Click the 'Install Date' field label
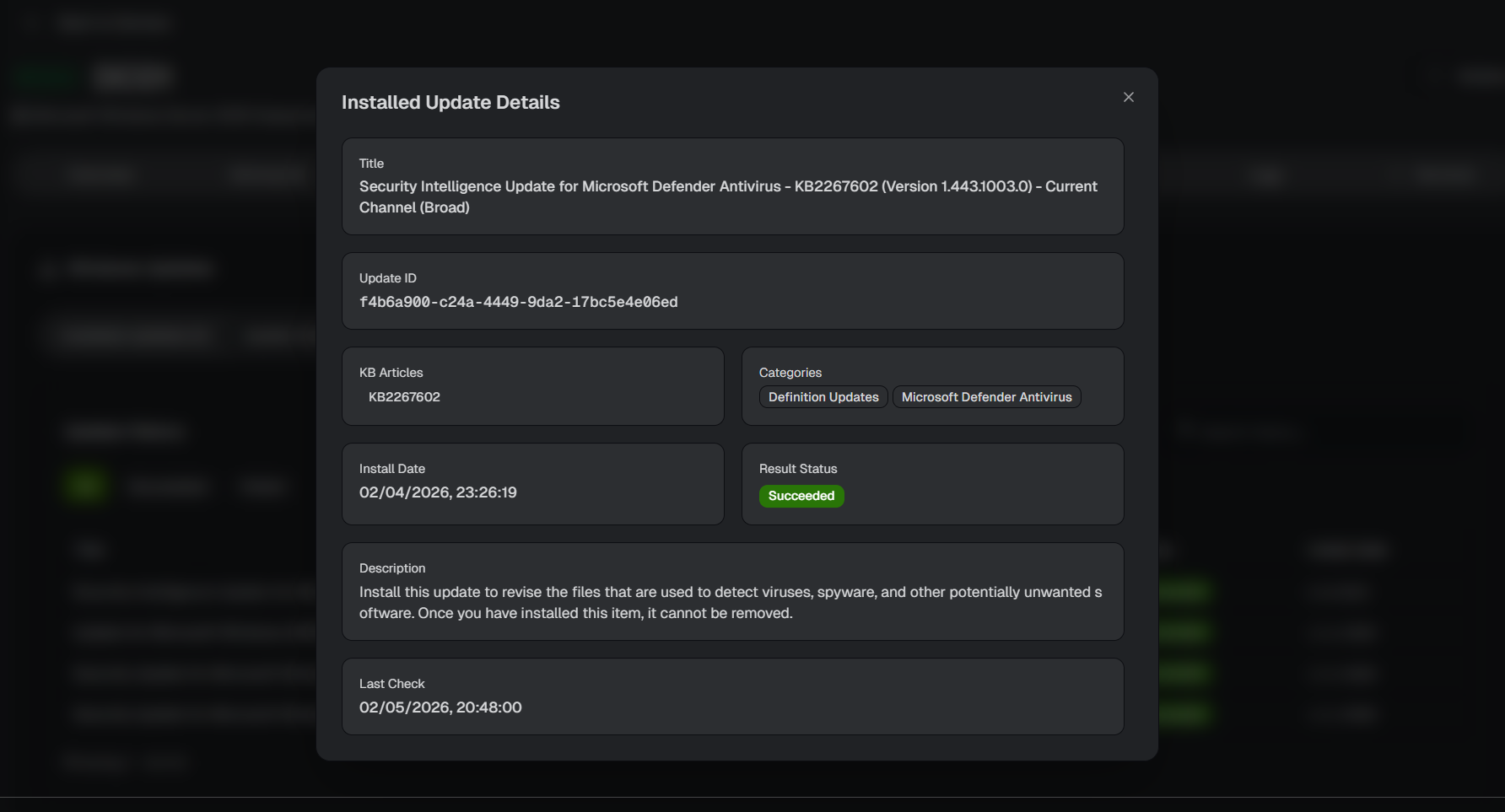1505x812 pixels. (x=391, y=469)
